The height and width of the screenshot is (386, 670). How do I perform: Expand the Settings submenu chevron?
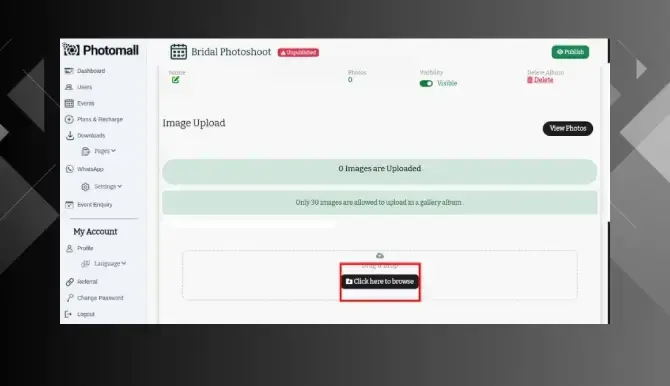120,186
